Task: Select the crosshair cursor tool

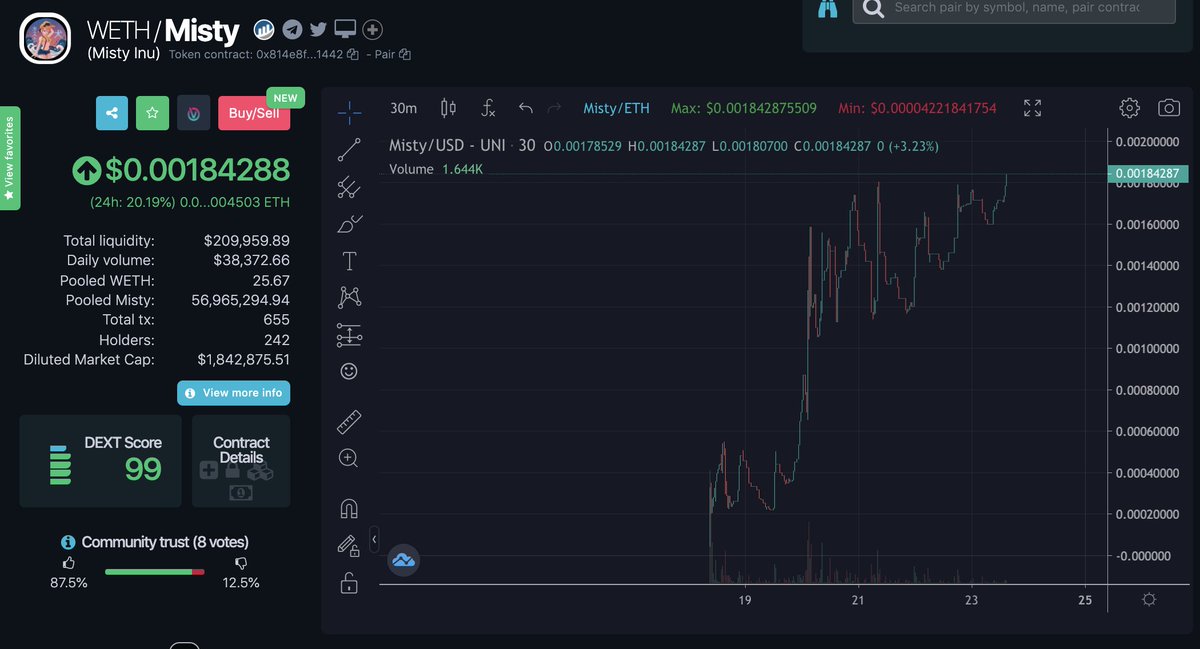Action: point(349,111)
